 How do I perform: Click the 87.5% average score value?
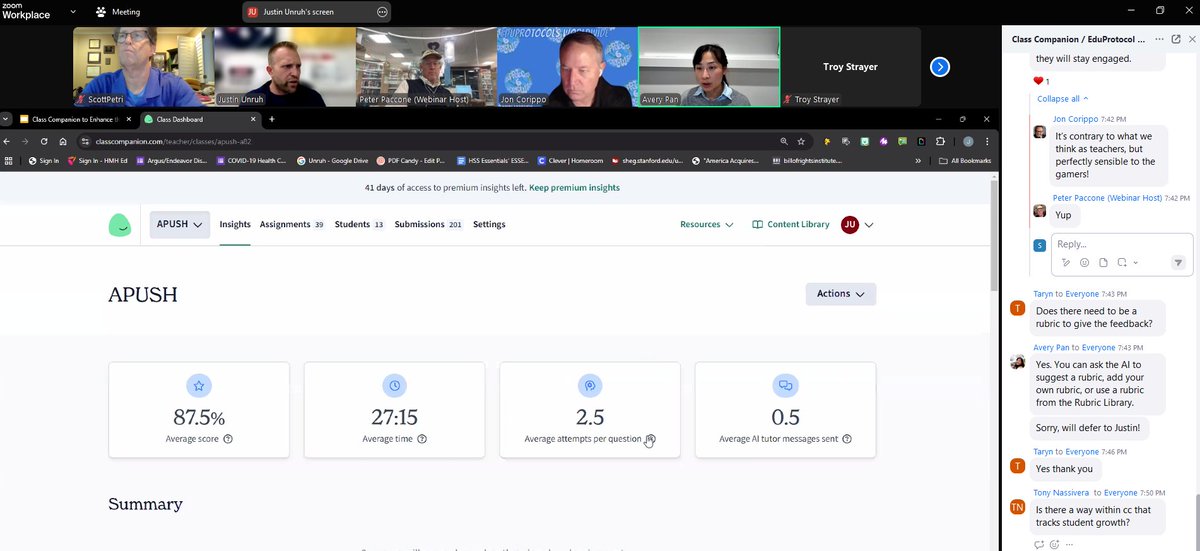[198, 418]
